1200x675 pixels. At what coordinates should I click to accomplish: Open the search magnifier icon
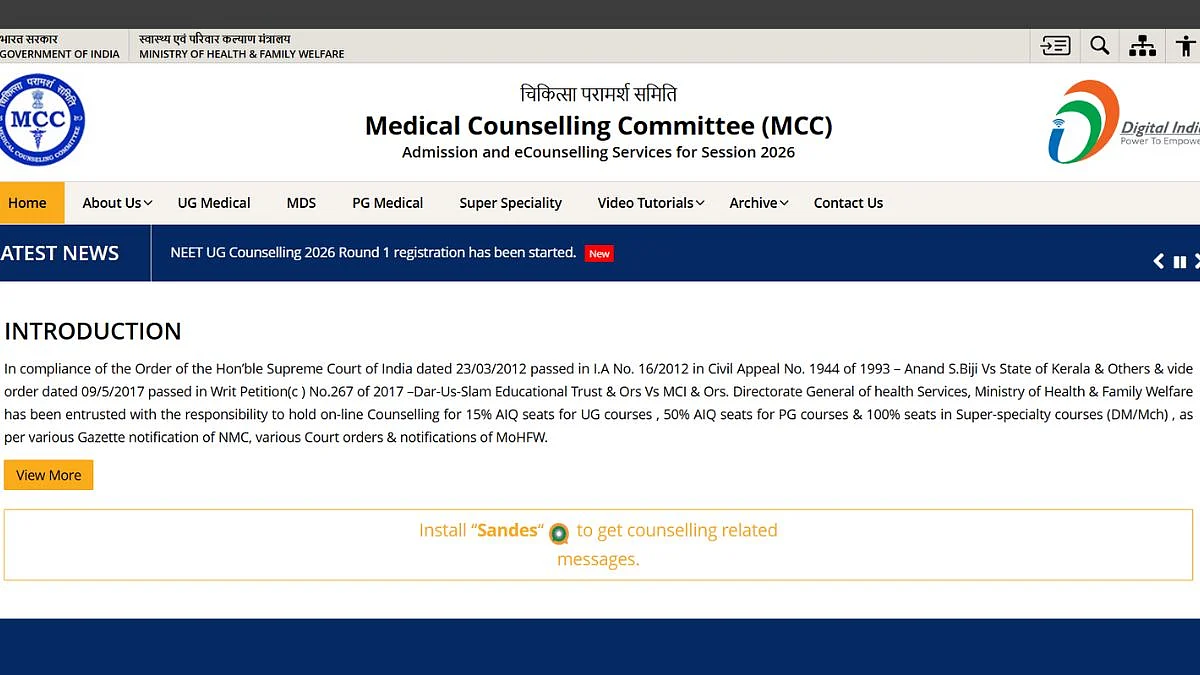coord(1099,46)
